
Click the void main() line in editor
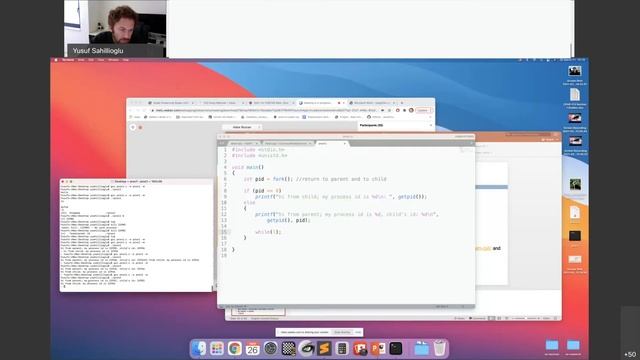pos(248,167)
